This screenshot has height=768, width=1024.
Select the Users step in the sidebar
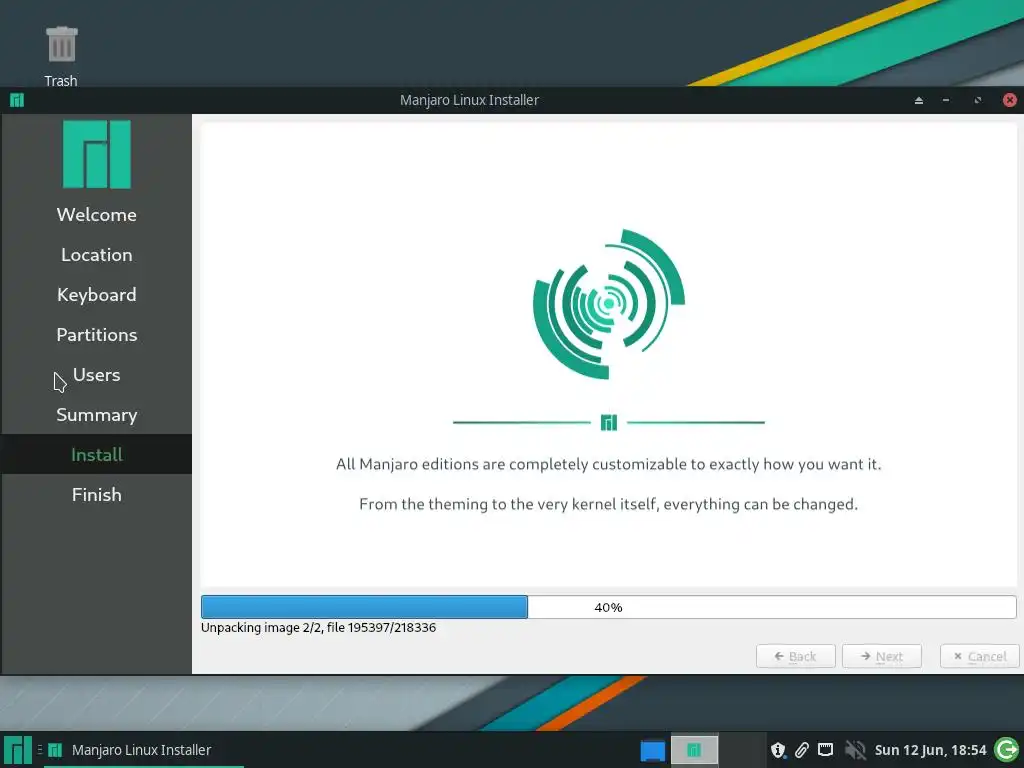tap(97, 375)
